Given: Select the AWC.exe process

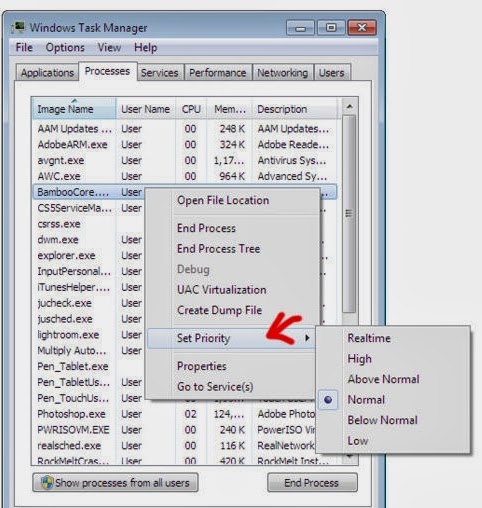Looking at the screenshot, I should [185, 176].
